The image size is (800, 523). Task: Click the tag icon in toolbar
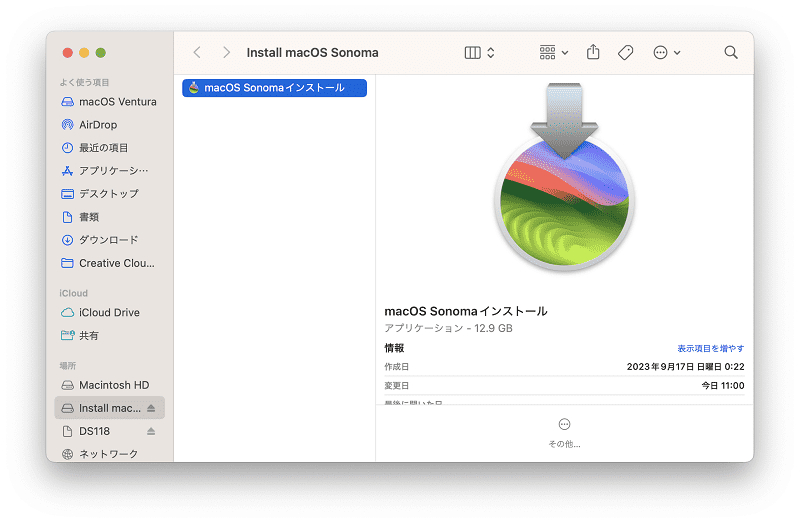(x=626, y=53)
